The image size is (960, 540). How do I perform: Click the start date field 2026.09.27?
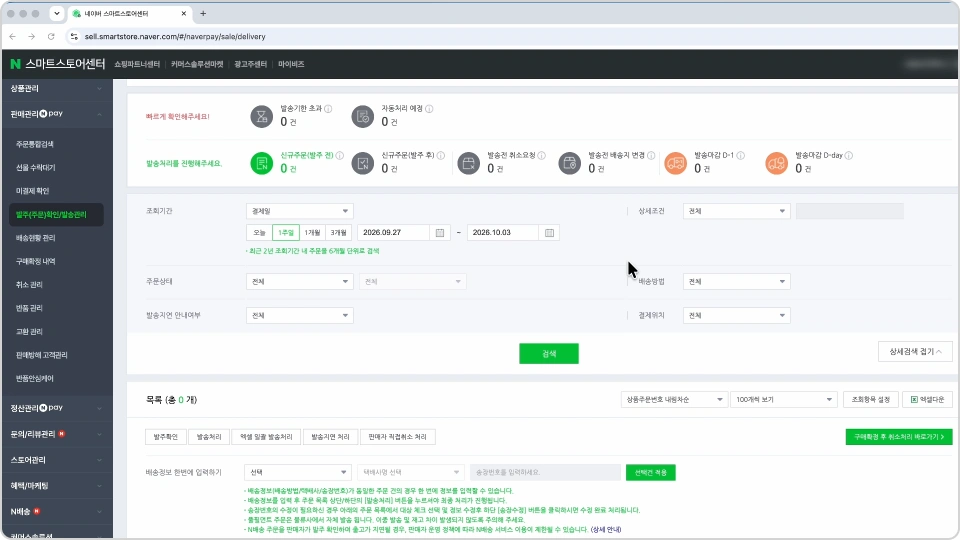[x=394, y=233]
